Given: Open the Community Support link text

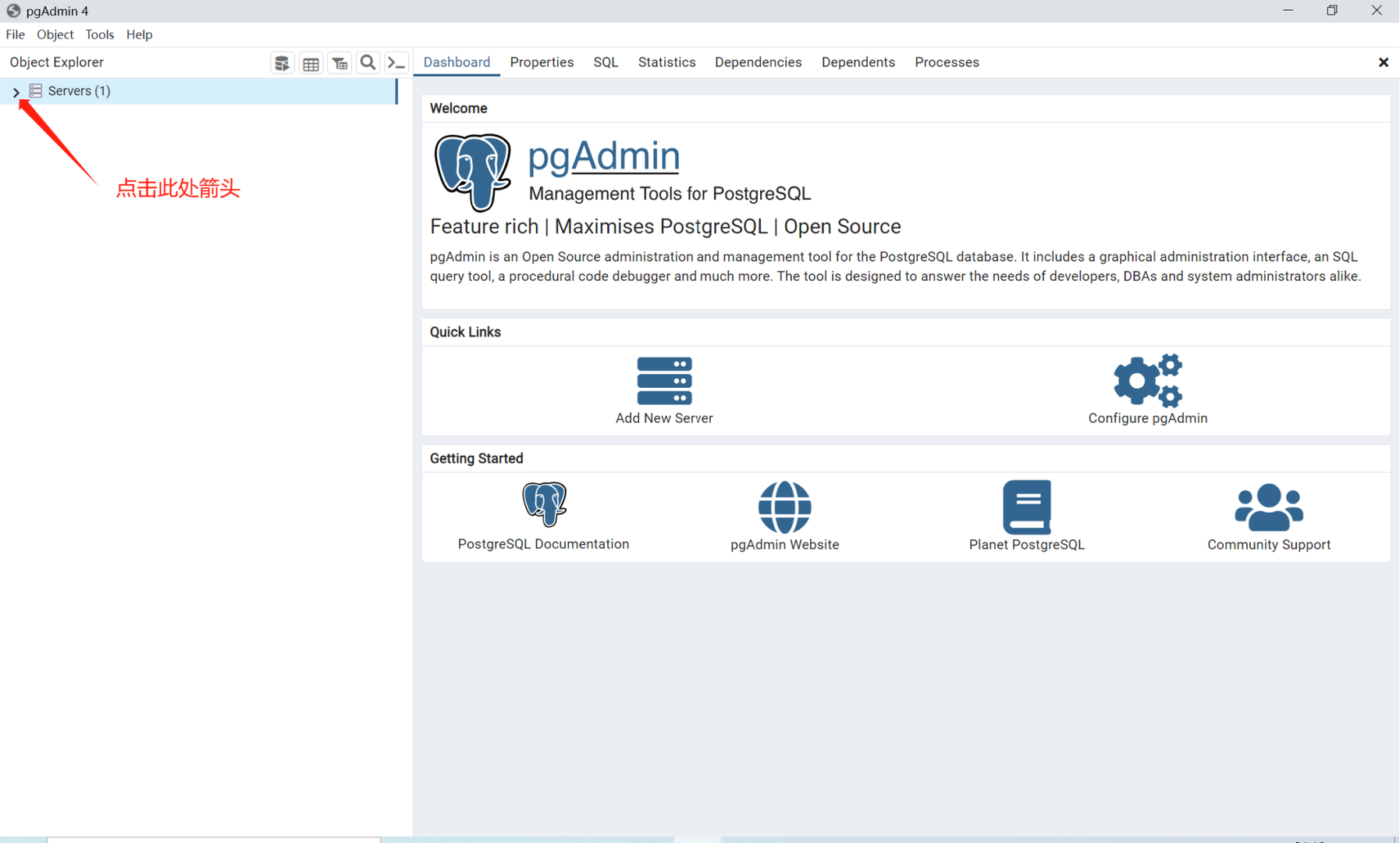Looking at the screenshot, I should click(x=1269, y=545).
